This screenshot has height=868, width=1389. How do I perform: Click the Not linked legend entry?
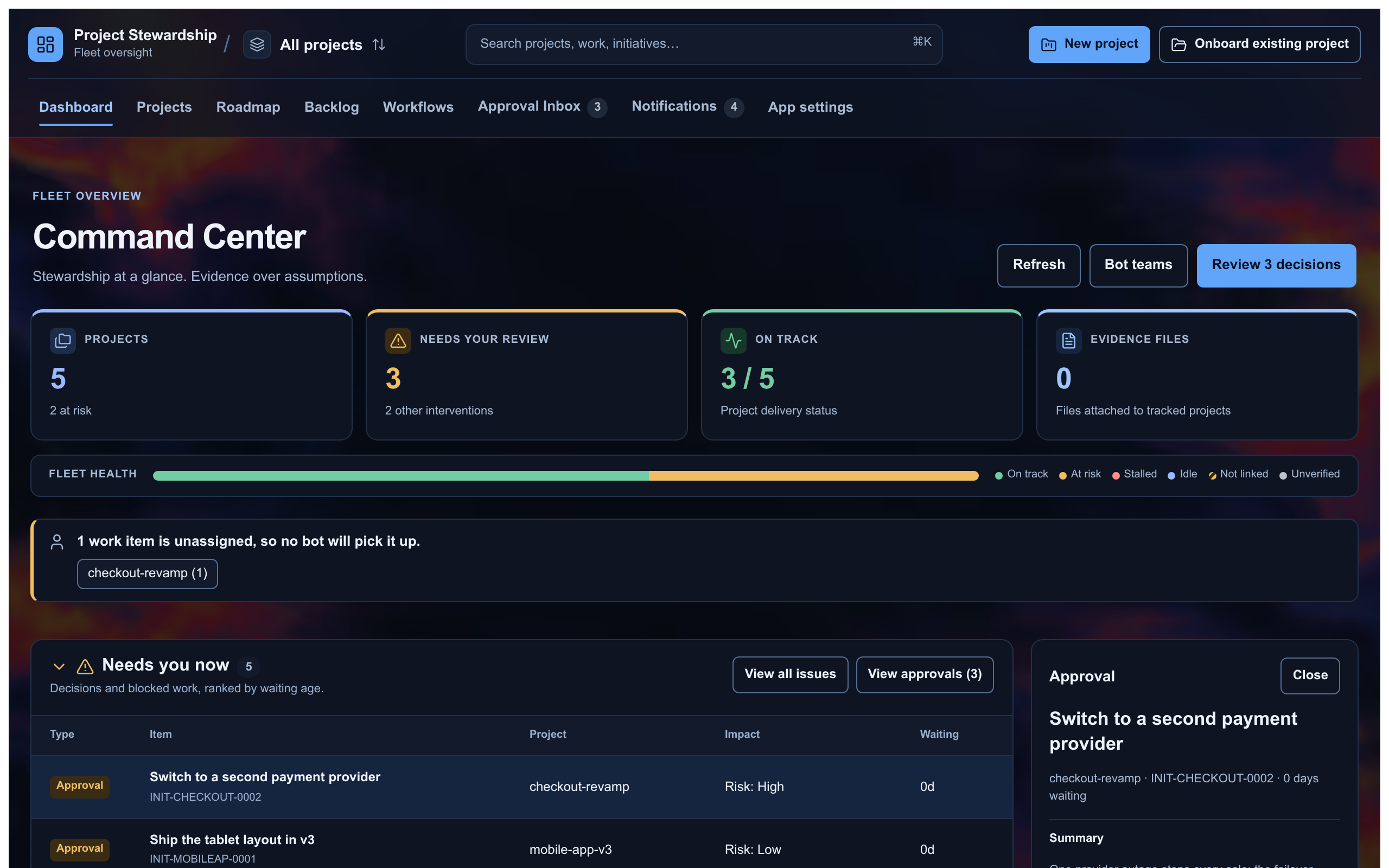(1238, 474)
